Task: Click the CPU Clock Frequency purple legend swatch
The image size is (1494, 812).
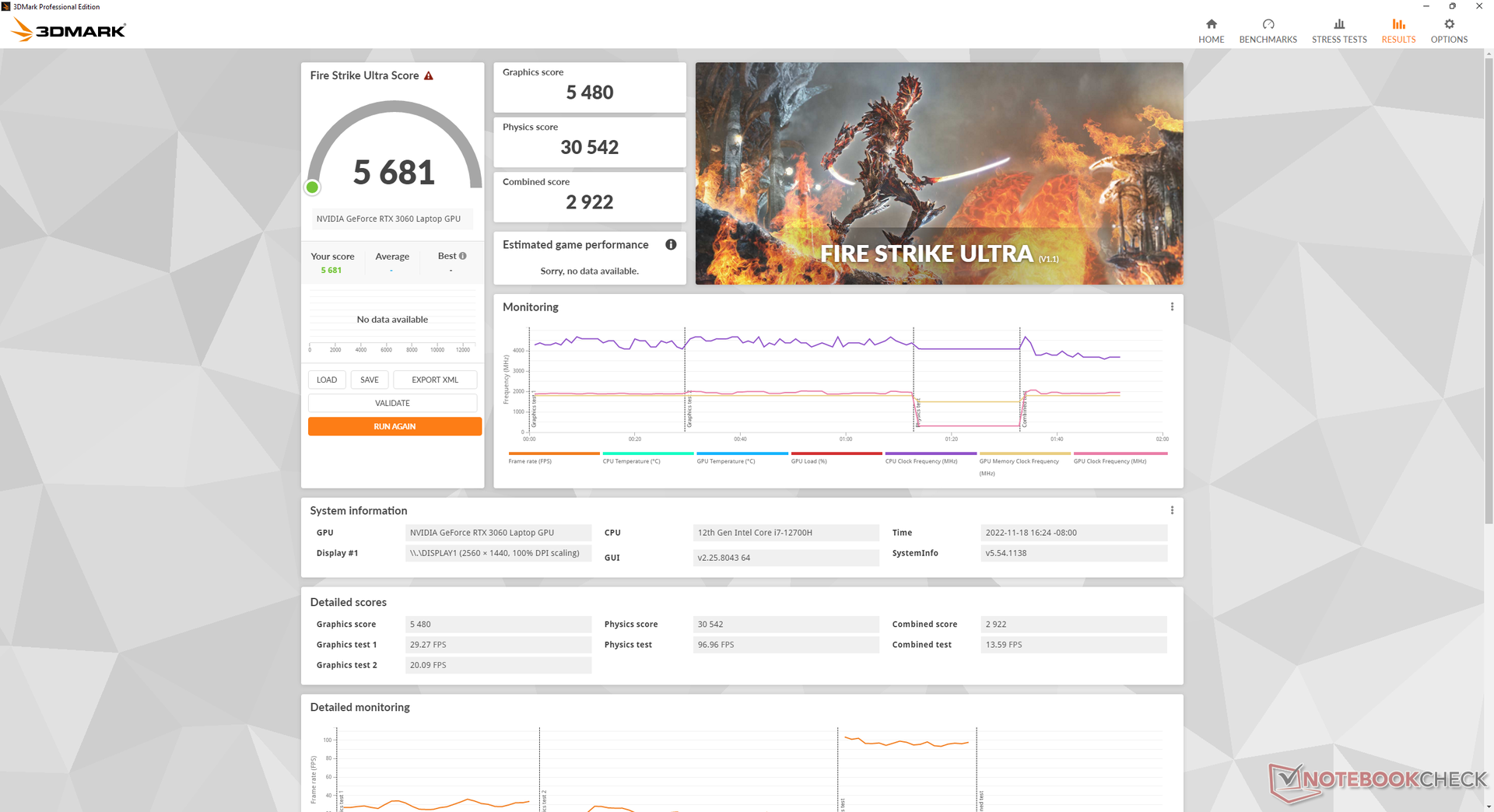Action: tap(931, 453)
